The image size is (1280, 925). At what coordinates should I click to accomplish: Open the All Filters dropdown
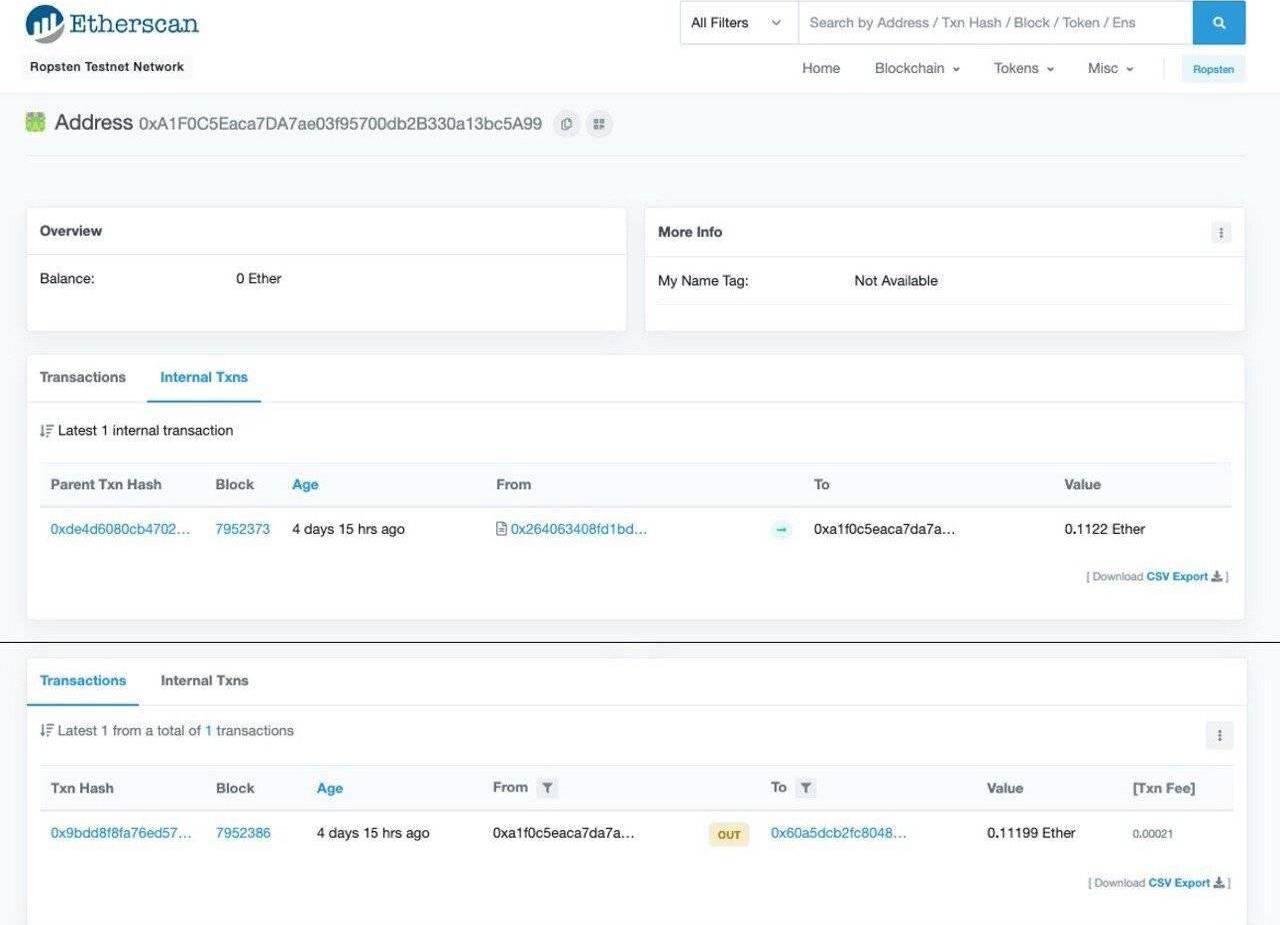[x=738, y=23]
